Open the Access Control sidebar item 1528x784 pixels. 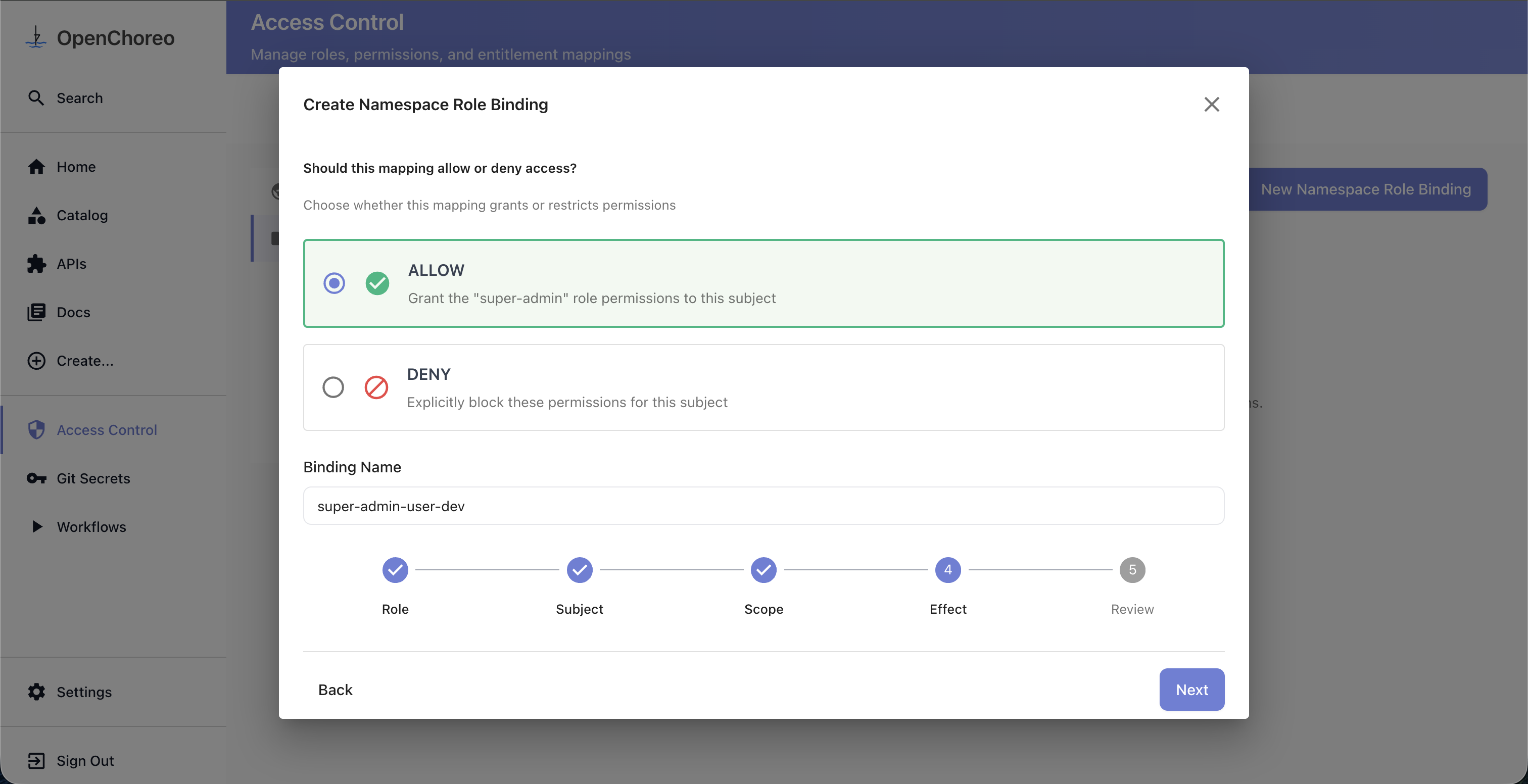click(107, 430)
